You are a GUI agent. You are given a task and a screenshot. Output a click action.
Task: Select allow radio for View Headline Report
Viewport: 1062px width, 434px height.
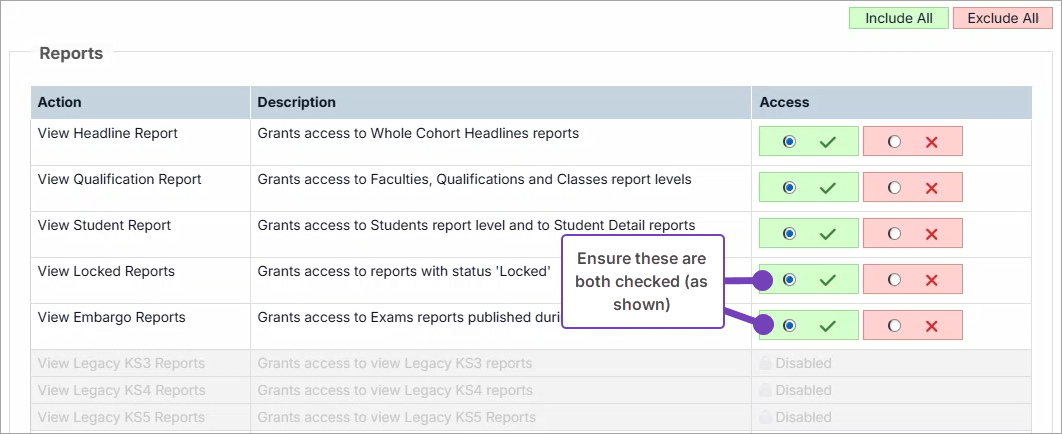pyautogui.click(x=790, y=142)
